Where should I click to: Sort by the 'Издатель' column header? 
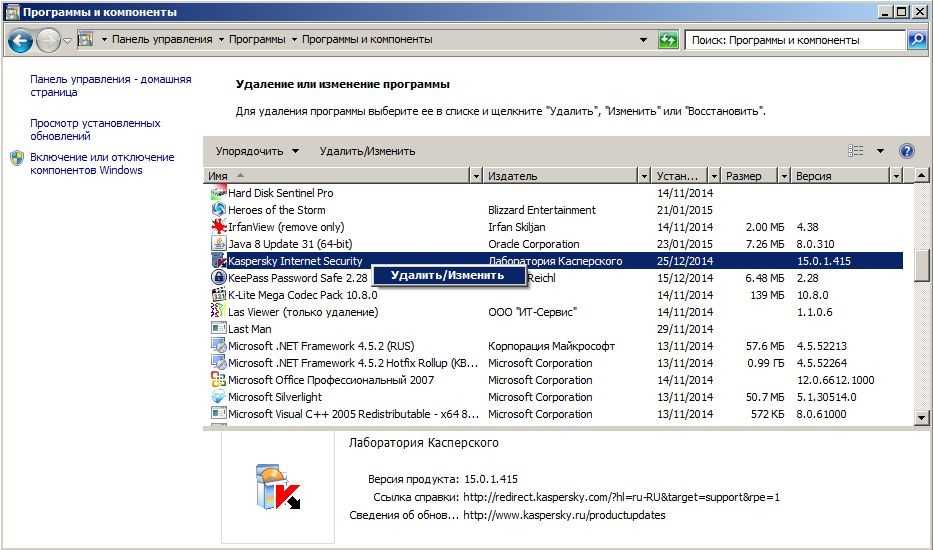(561, 176)
